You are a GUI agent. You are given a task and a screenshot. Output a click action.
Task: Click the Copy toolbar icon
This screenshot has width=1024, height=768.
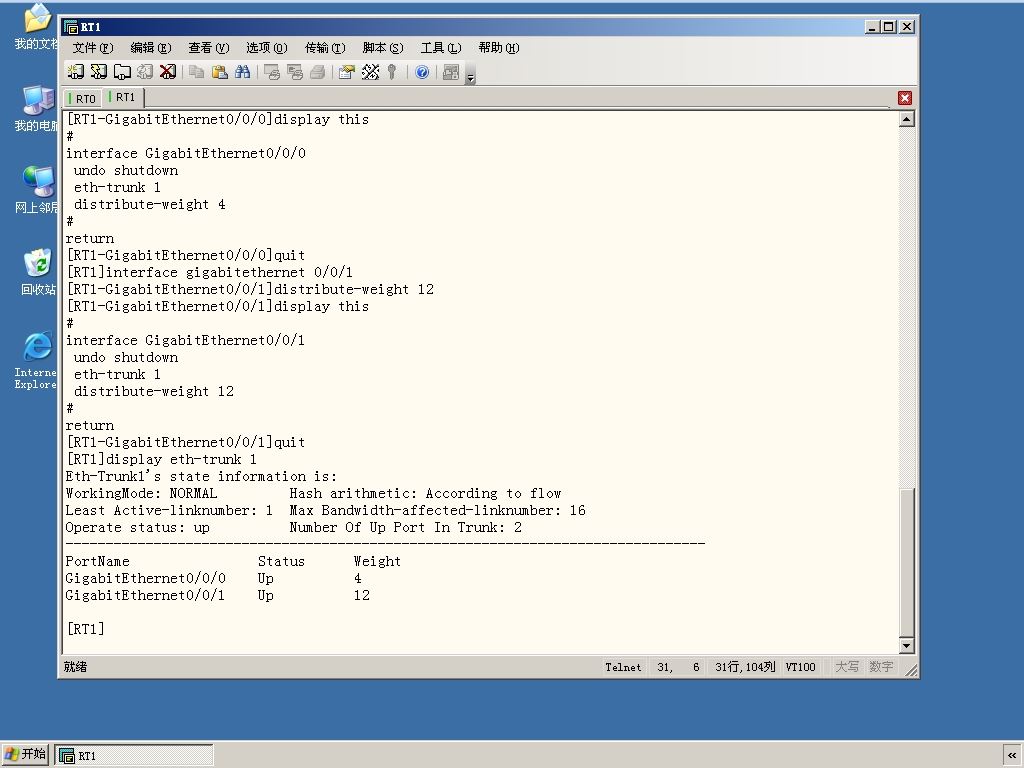click(x=196, y=72)
